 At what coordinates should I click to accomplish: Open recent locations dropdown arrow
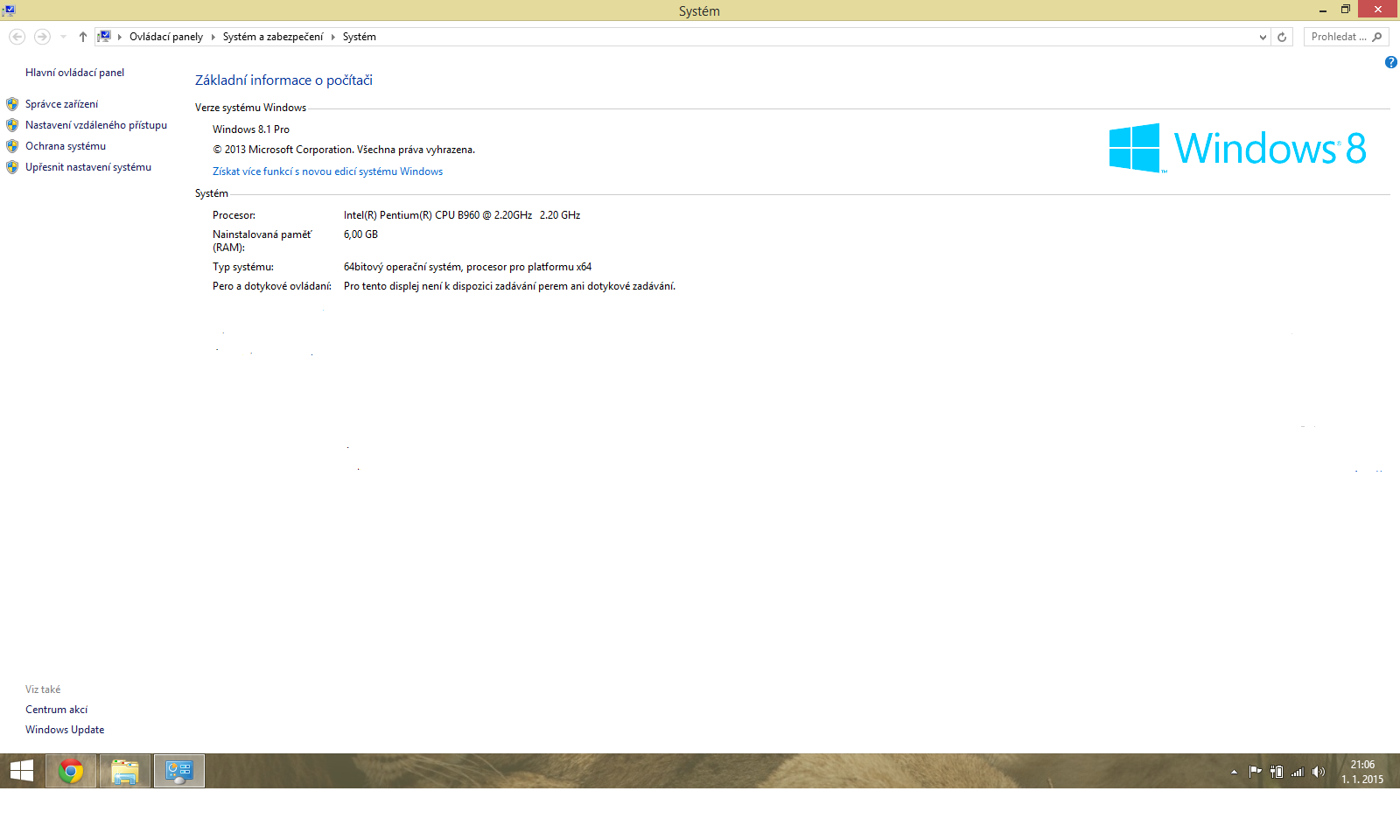63,37
